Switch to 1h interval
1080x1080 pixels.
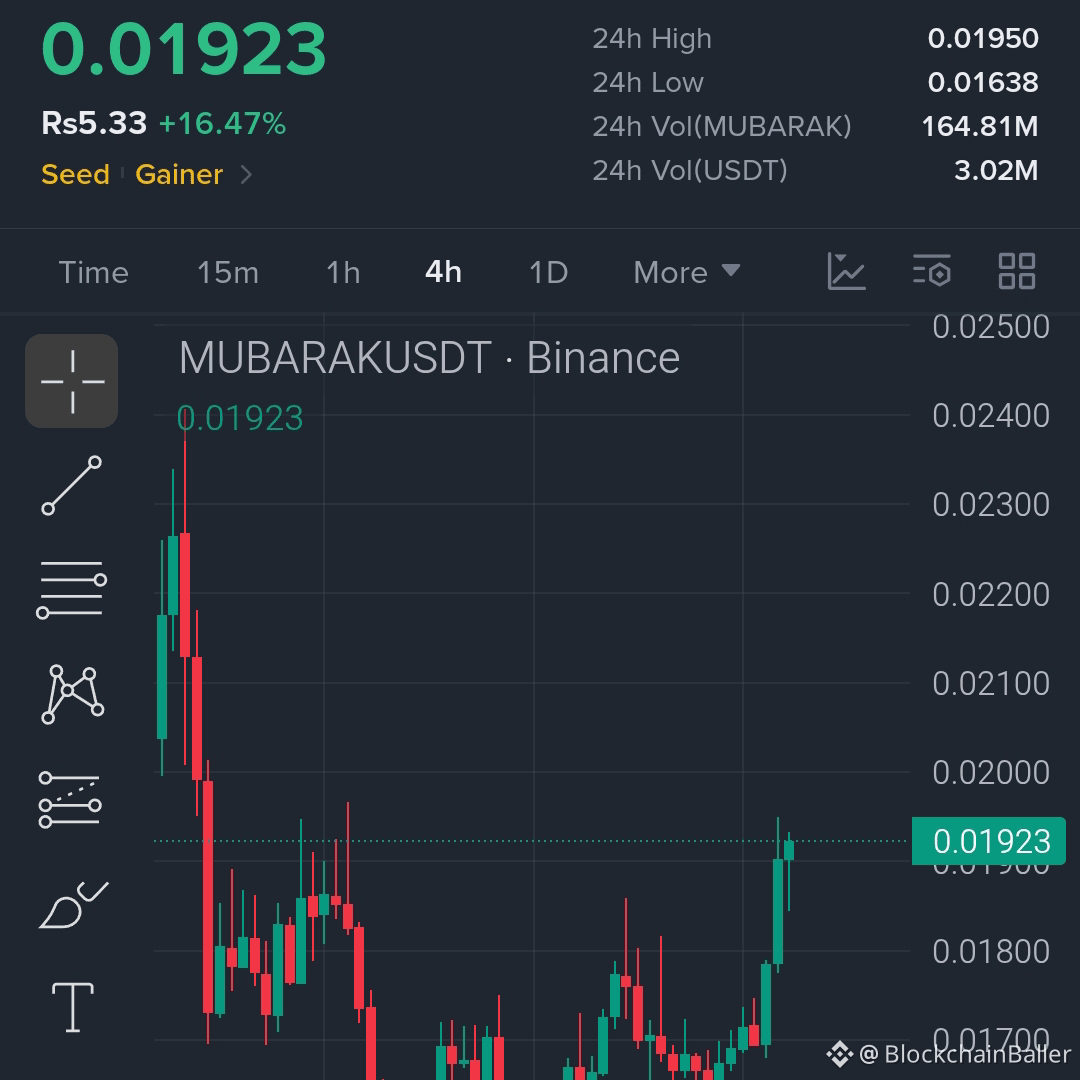(x=343, y=273)
